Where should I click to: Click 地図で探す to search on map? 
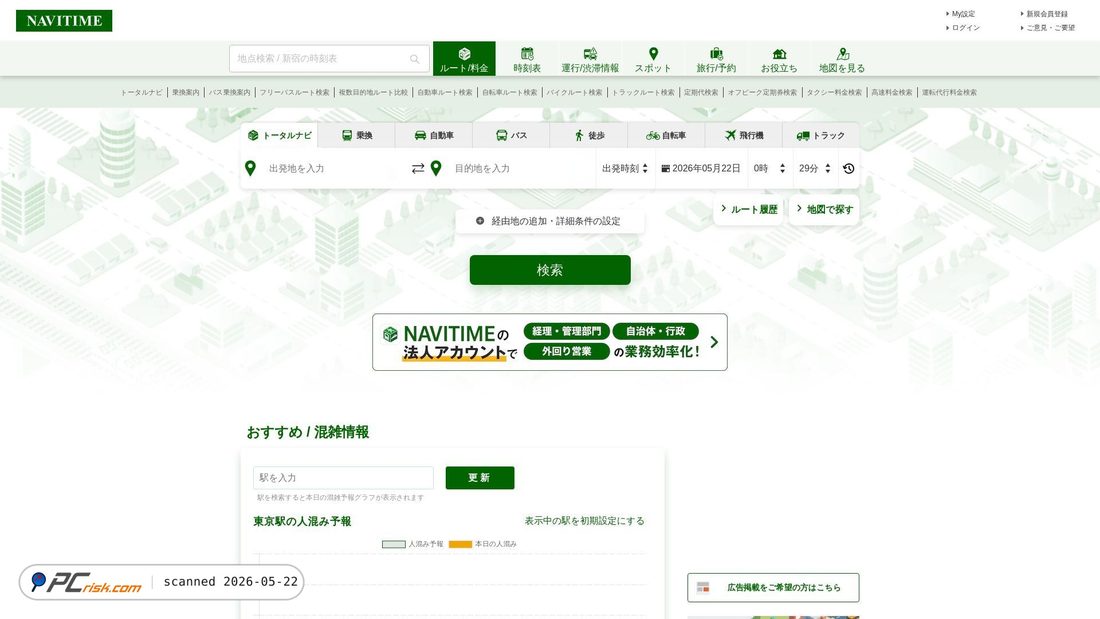(x=824, y=209)
